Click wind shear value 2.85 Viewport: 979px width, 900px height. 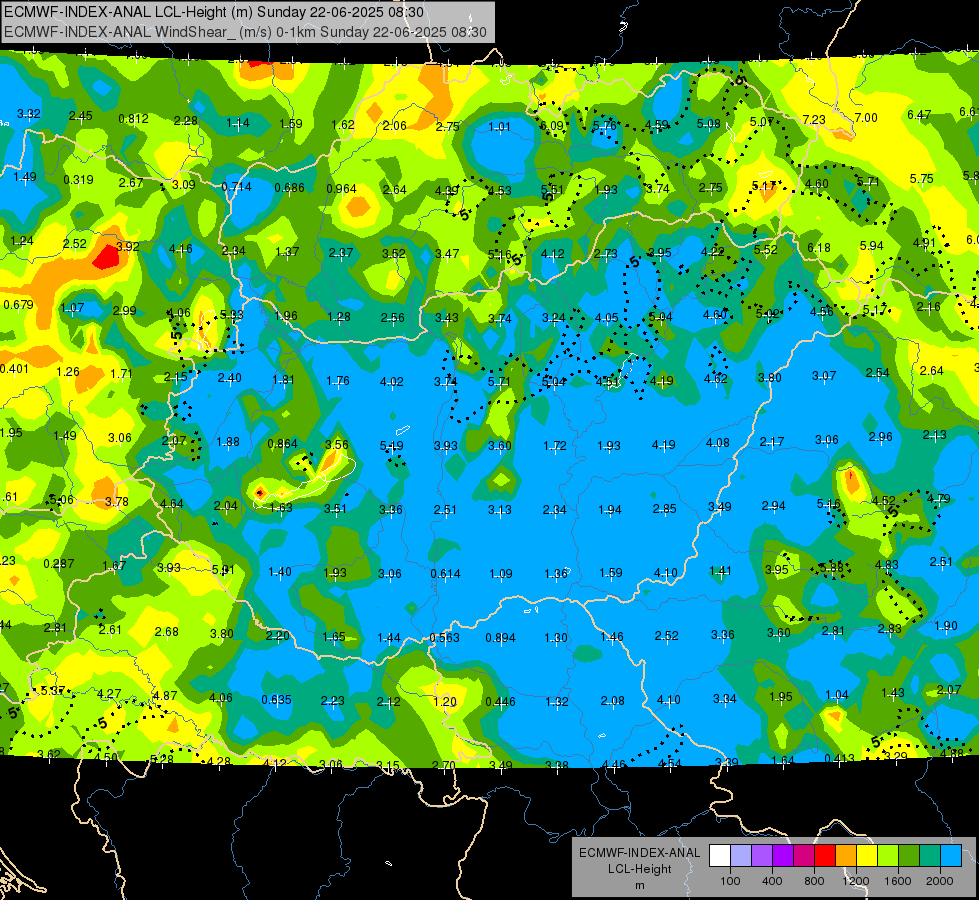tap(664, 509)
